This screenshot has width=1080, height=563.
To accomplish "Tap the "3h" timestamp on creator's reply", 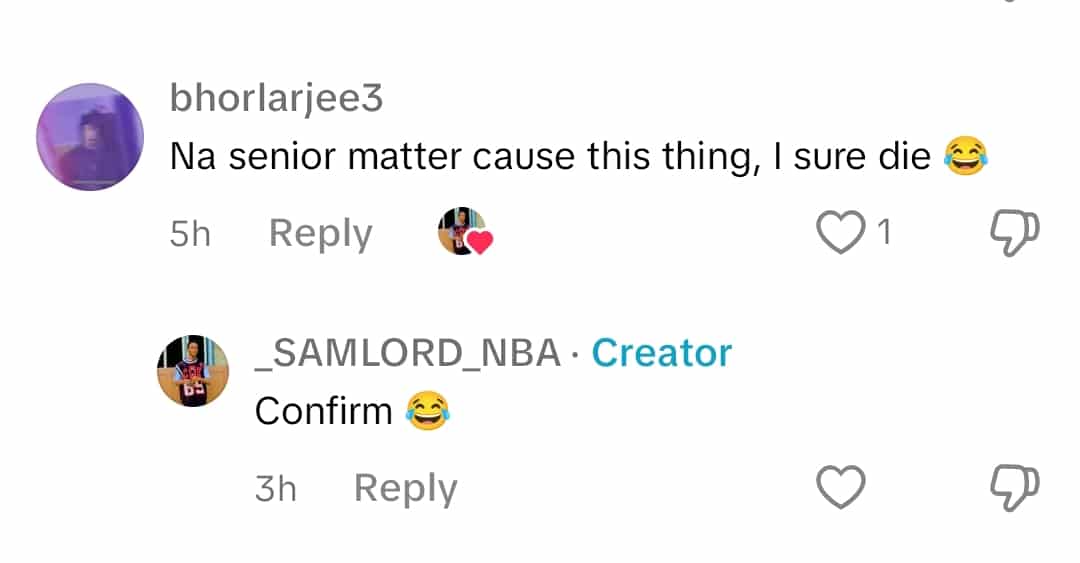I will [275, 489].
